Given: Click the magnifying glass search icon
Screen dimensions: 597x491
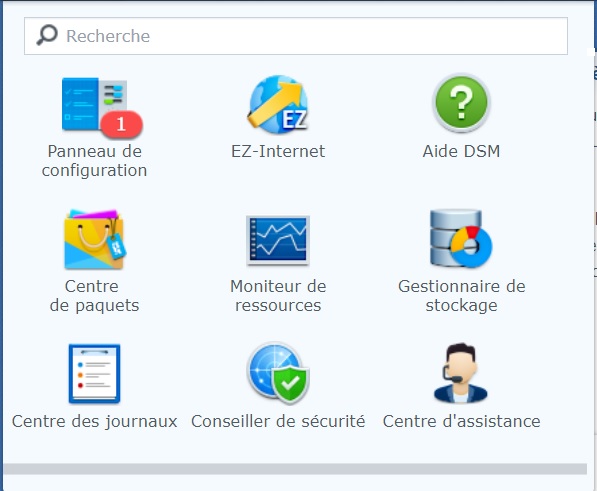Looking at the screenshot, I should pos(47,35).
